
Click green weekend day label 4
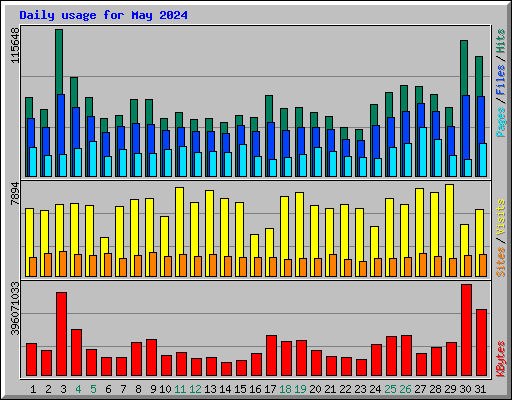78,389
